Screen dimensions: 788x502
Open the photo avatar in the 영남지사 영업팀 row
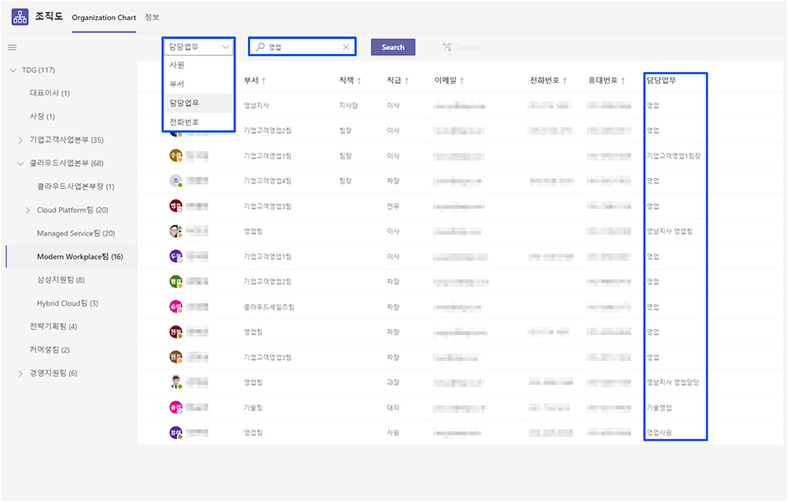[x=175, y=231]
